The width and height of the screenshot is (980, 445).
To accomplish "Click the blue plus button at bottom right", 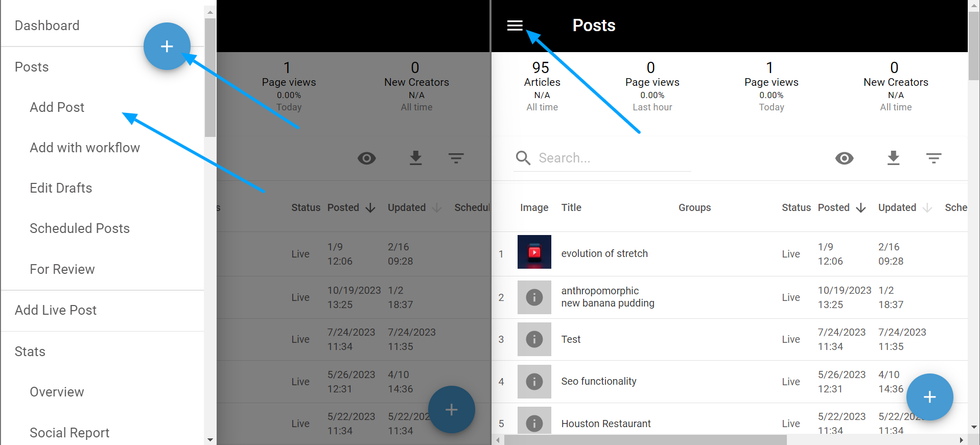I will [929, 397].
